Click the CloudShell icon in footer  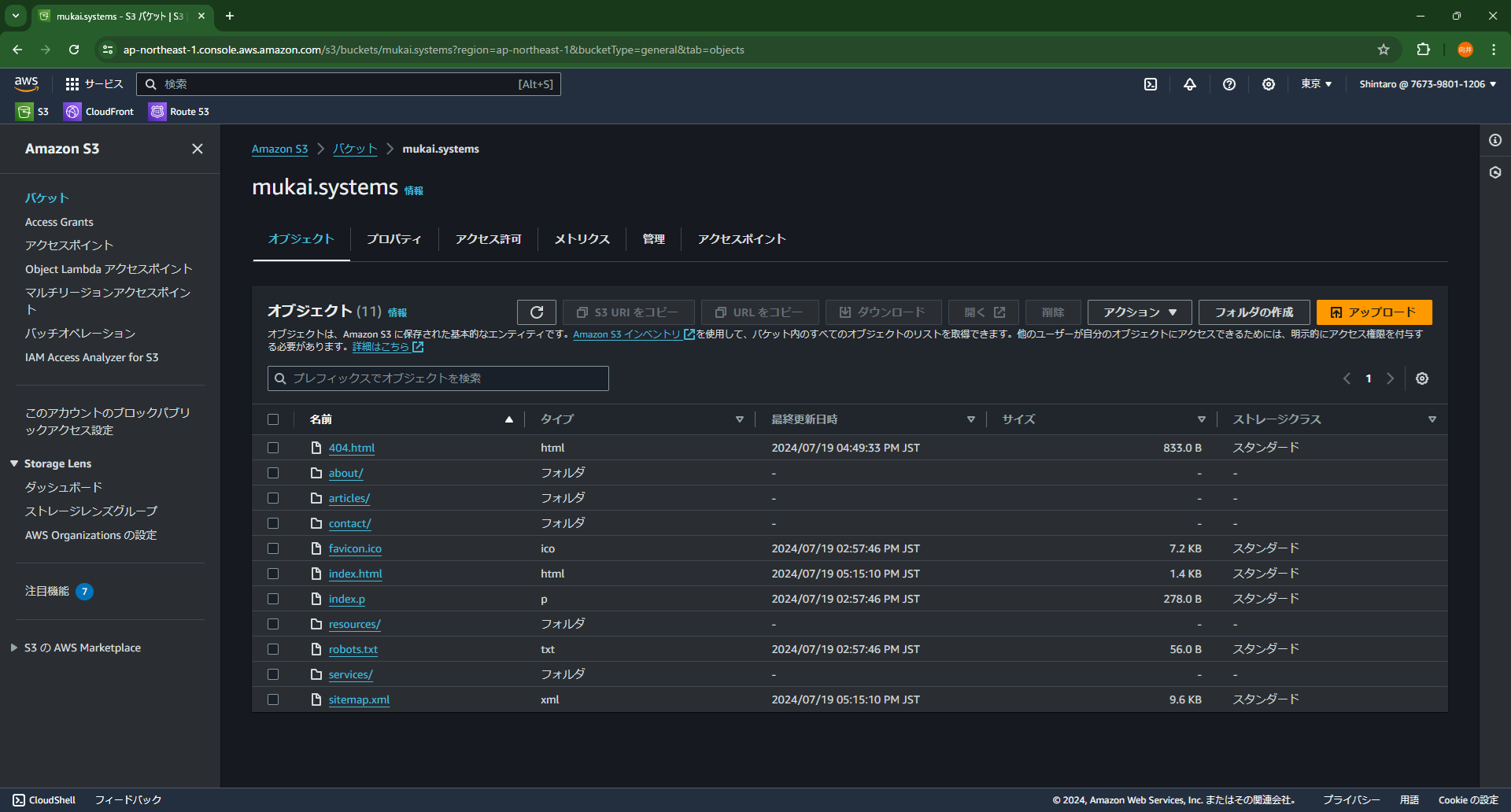[19, 800]
